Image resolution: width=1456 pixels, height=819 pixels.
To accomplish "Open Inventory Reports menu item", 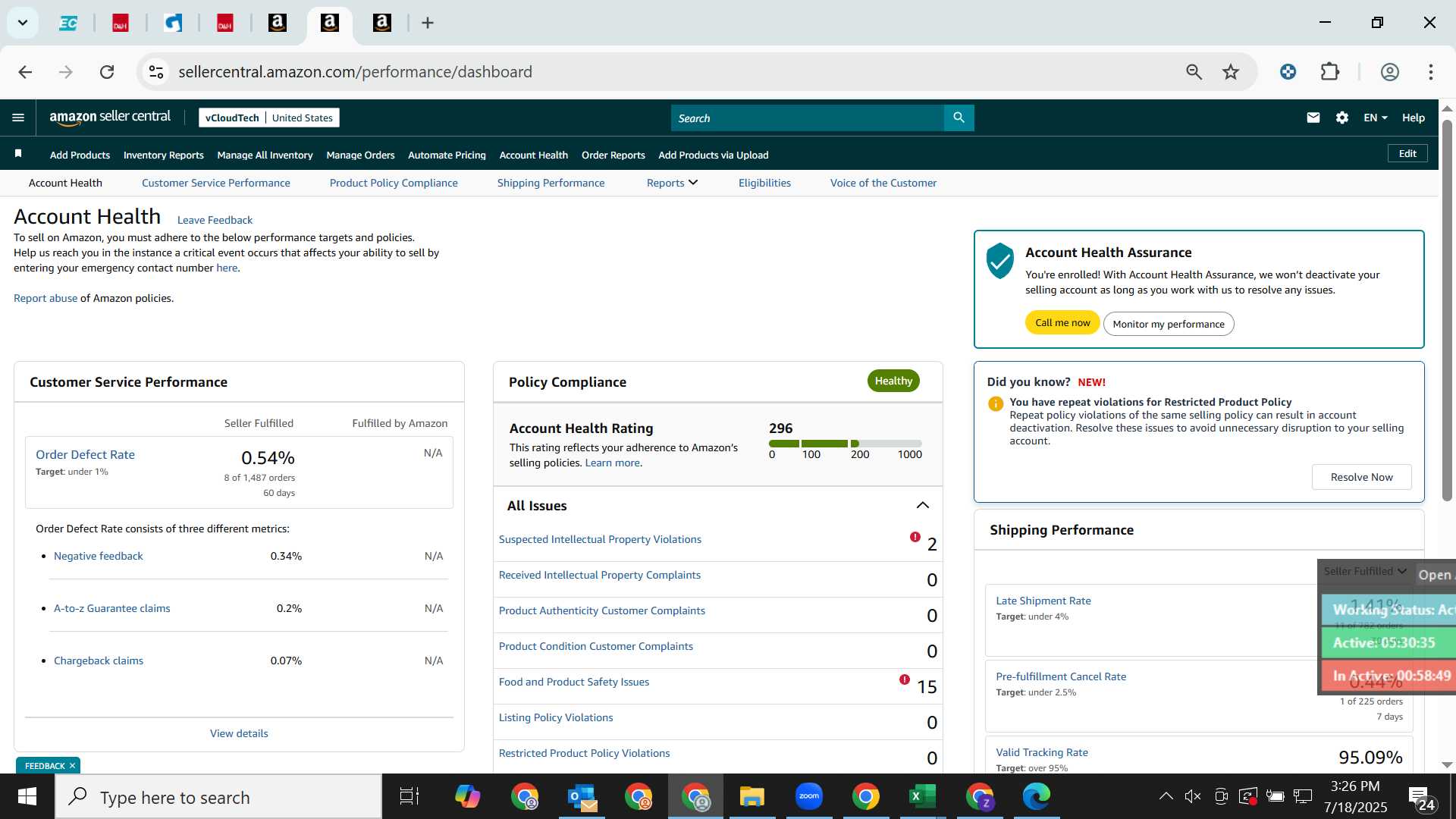I will tap(164, 155).
